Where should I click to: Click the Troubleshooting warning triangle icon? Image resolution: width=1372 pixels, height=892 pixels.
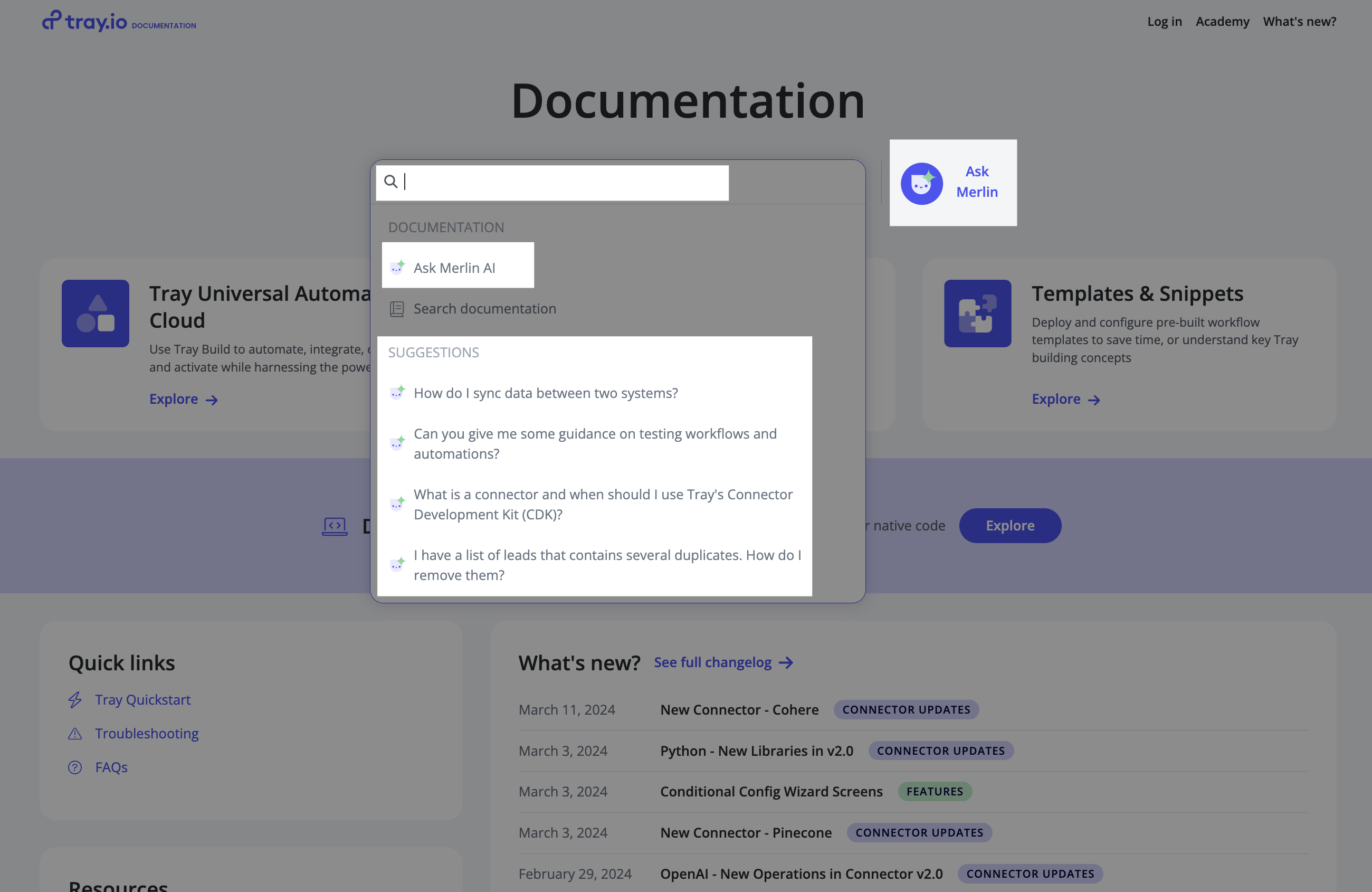point(75,734)
